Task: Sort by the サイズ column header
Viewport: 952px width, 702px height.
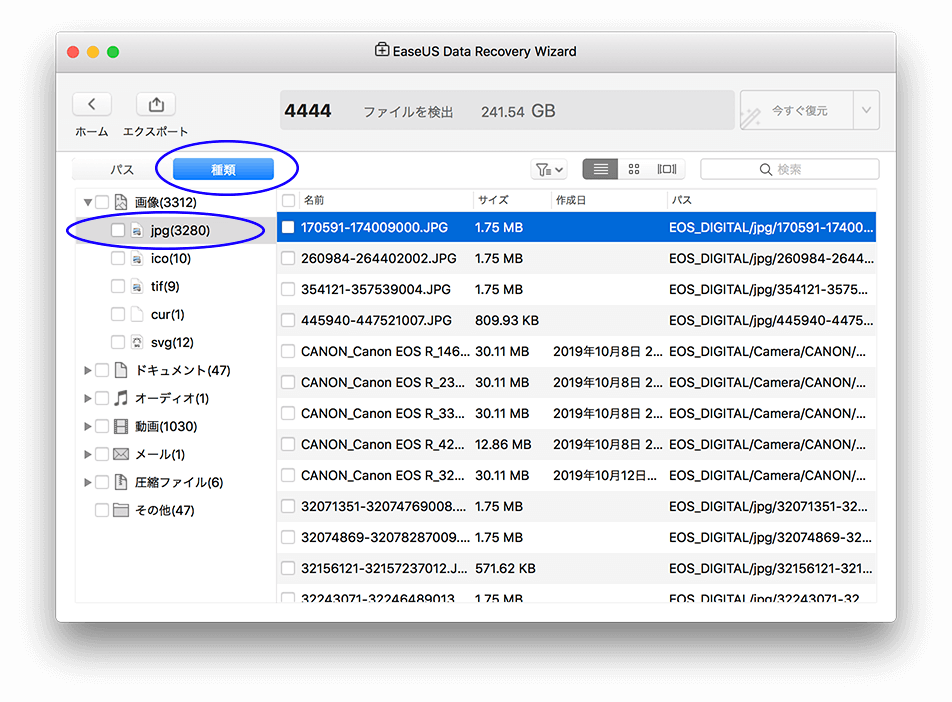Action: click(x=512, y=200)
